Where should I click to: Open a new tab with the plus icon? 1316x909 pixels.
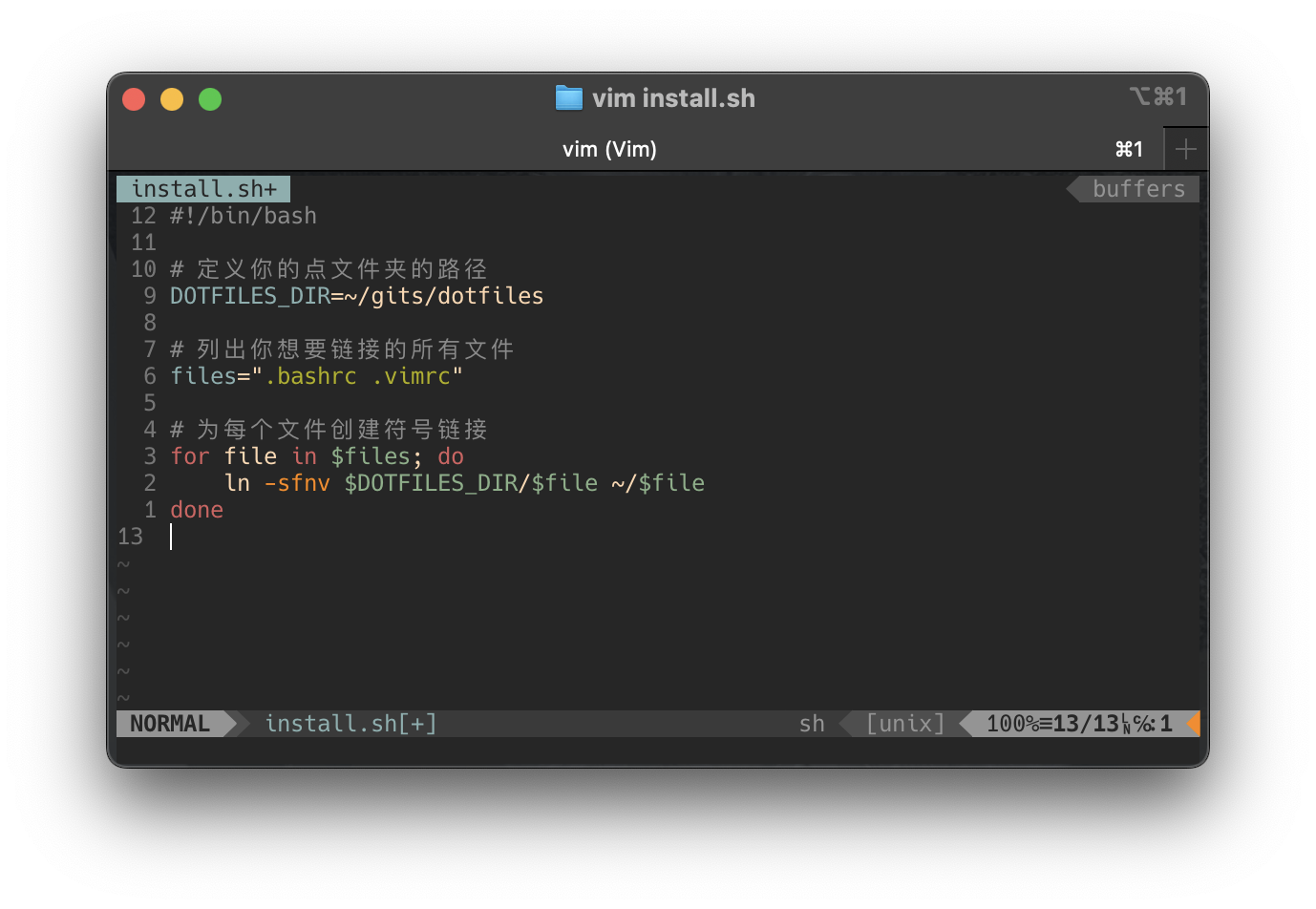pos(1185,149)
